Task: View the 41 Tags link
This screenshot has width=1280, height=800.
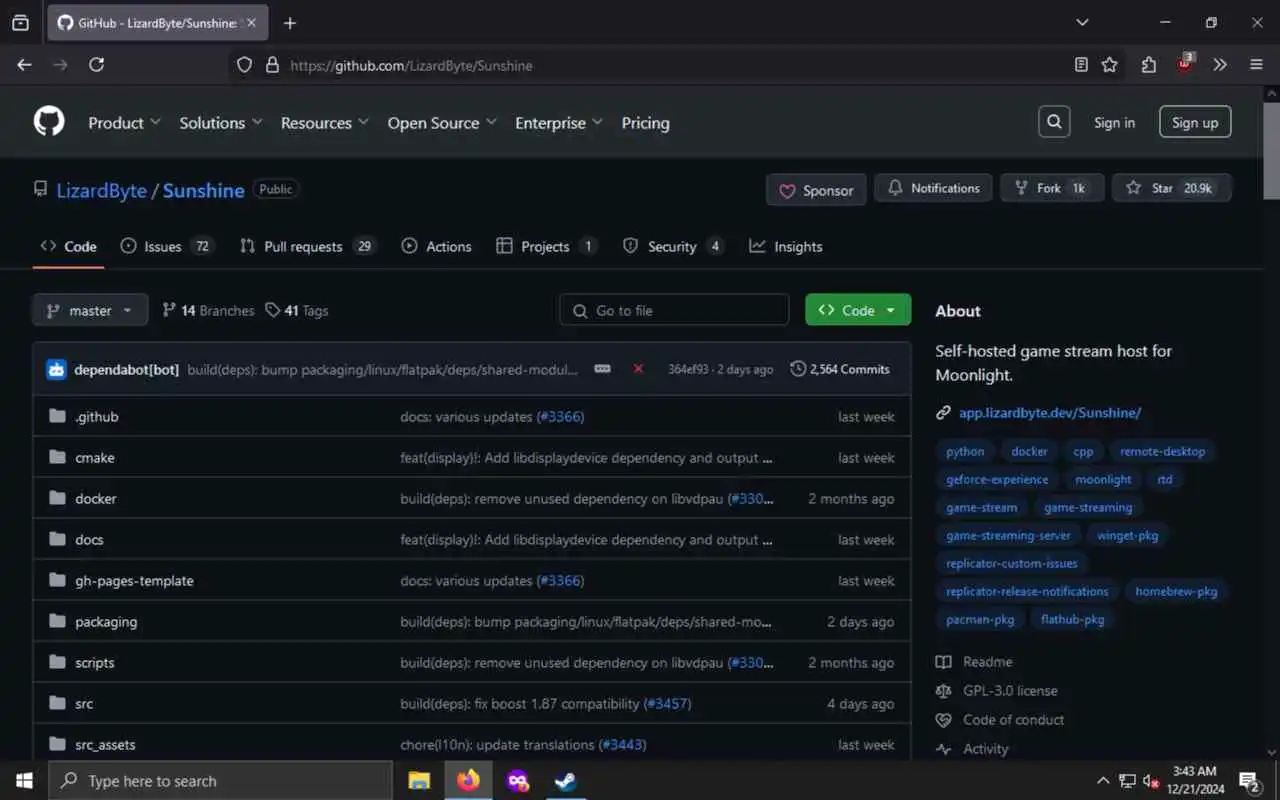Action: 297,310
